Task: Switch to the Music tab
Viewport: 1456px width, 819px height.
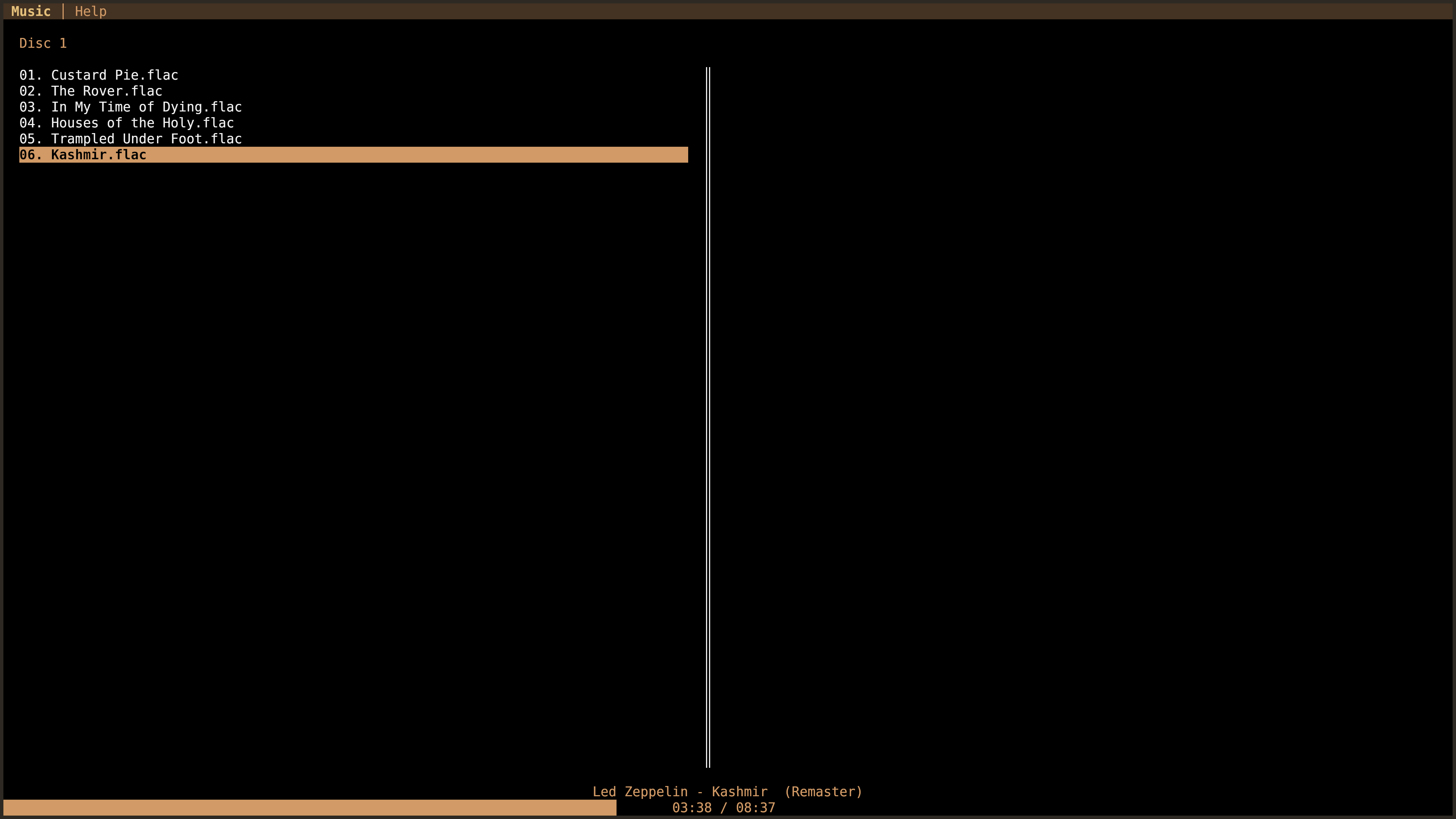Action: (x=31, y=11)
